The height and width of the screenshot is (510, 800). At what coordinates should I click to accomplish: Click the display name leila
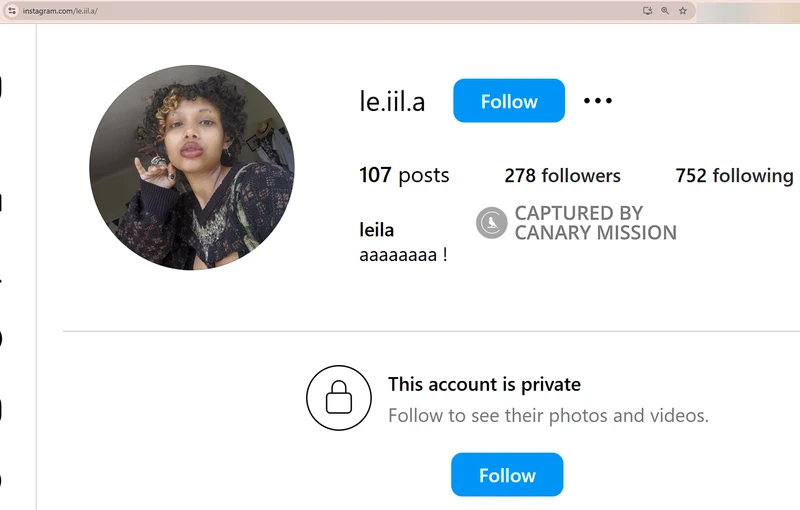(x=376, y=230)
